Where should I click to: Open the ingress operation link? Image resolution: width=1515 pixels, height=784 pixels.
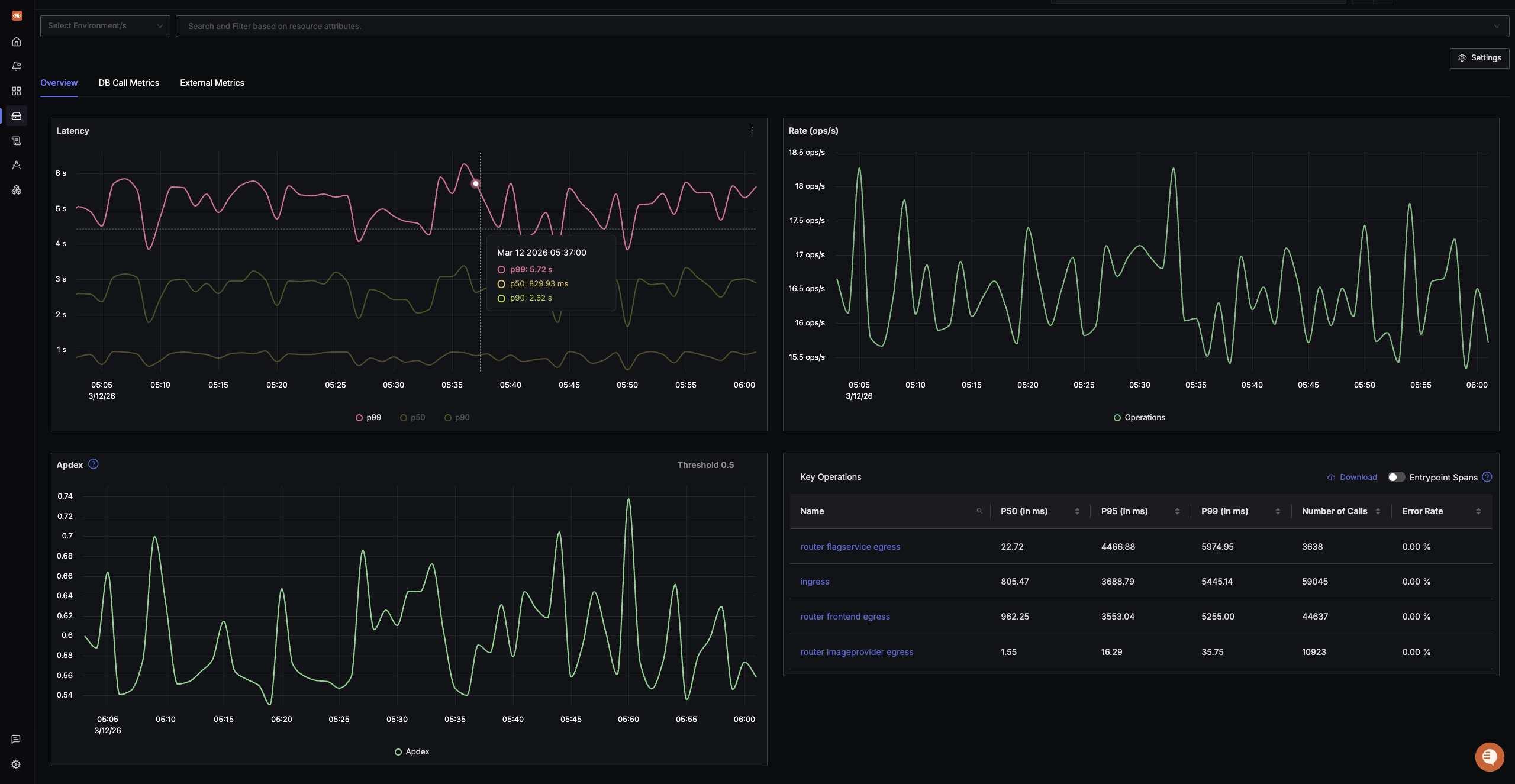(814, 581)
